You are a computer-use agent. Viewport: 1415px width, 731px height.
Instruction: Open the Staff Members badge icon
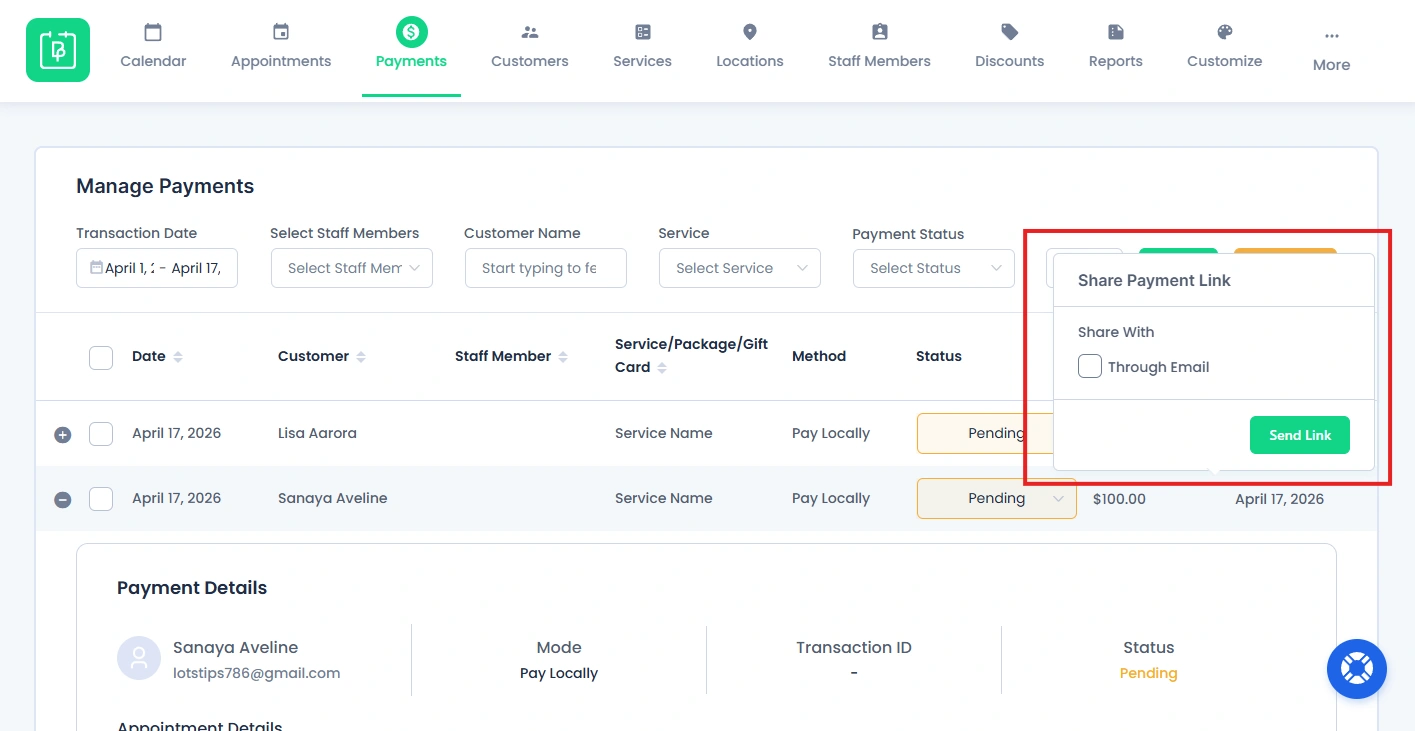(879, 32)
